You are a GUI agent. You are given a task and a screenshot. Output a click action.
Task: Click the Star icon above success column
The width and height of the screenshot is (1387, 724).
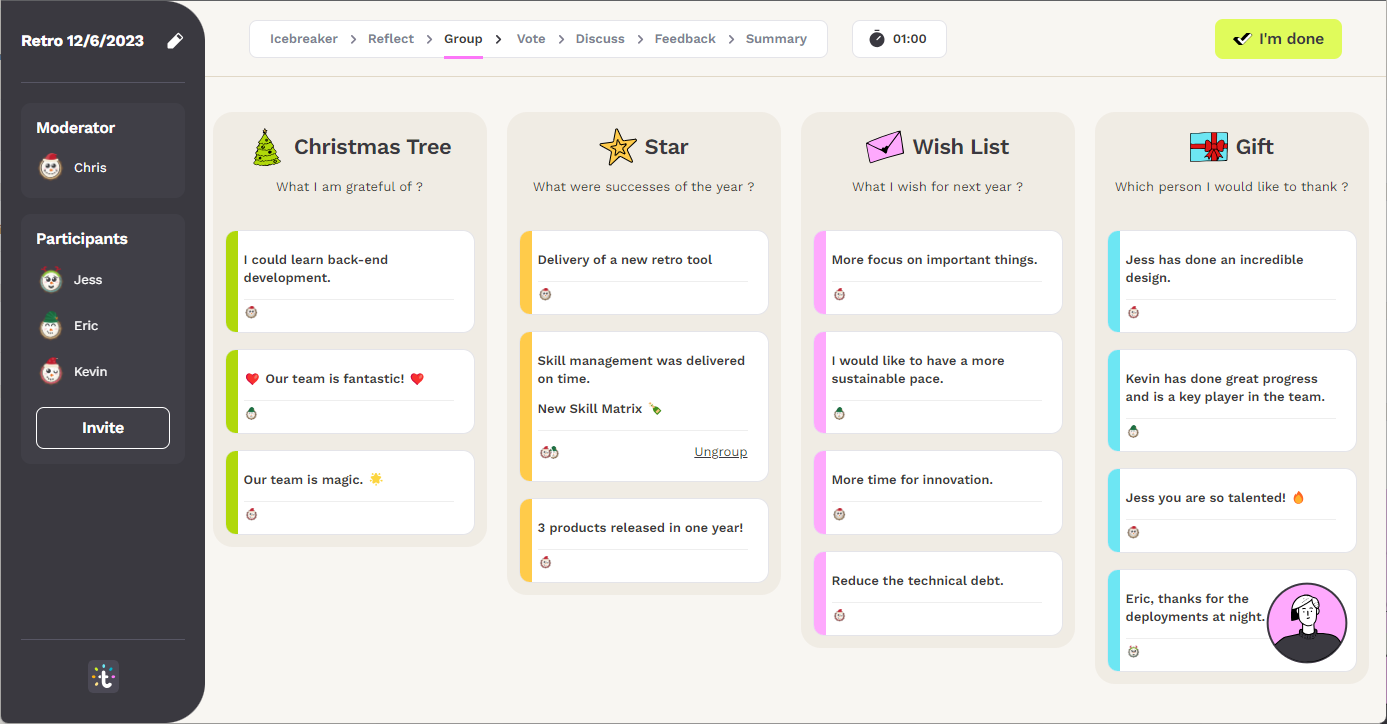coord(617,147)
